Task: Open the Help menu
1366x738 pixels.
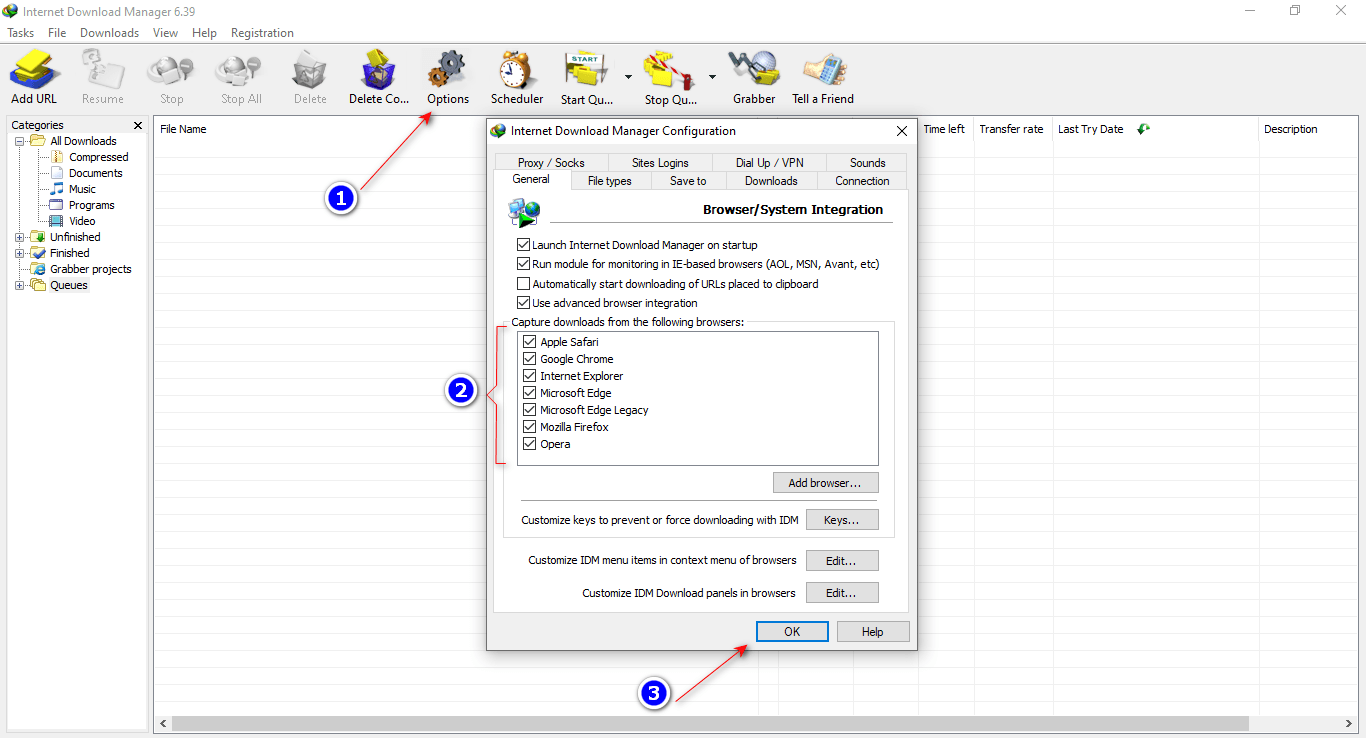Action: [x=204, y=33]
